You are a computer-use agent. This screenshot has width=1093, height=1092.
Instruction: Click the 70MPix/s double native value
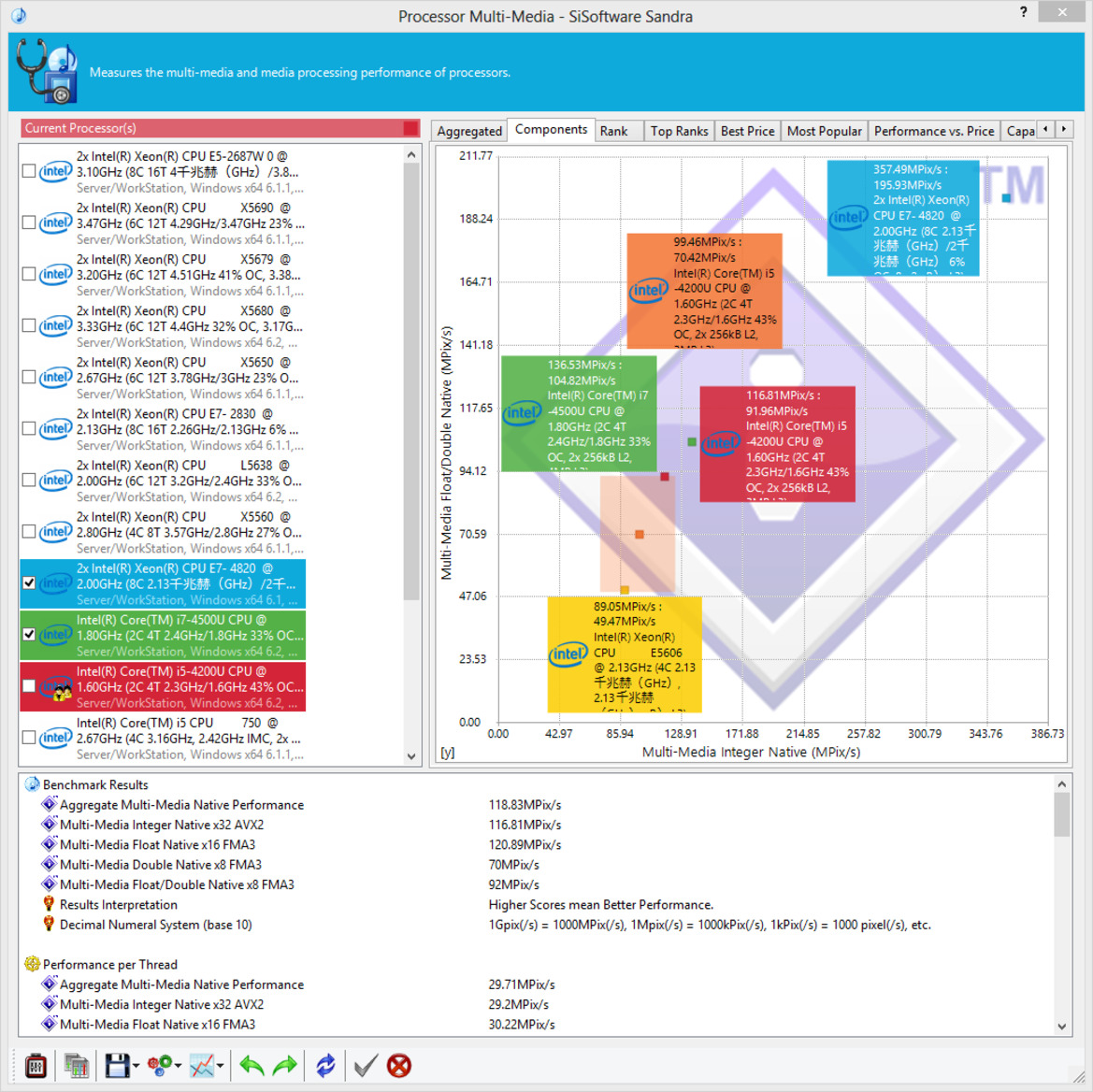coord(513,865)
